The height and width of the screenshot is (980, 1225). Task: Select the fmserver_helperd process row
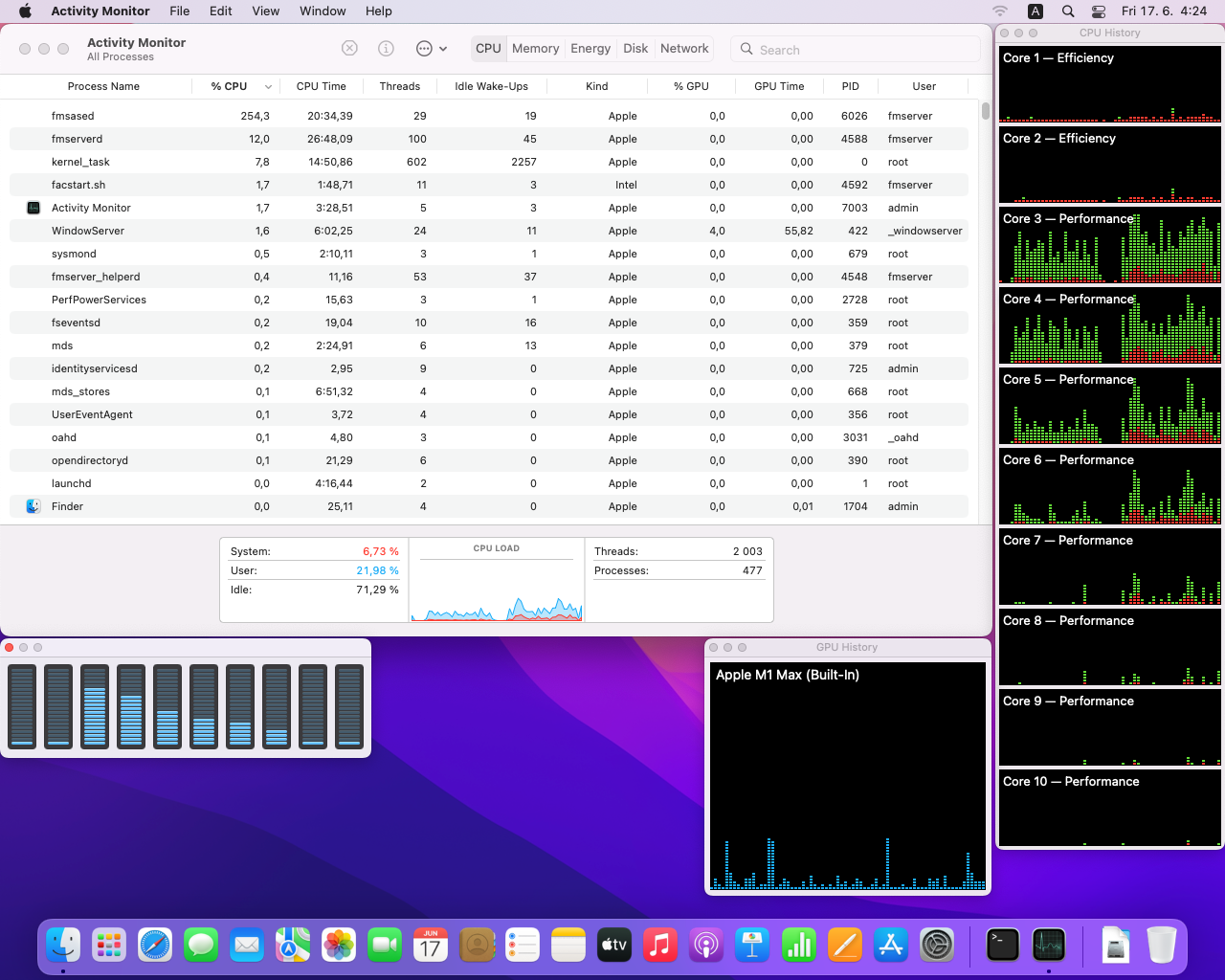pyautogui.click(x=489, y=277)
